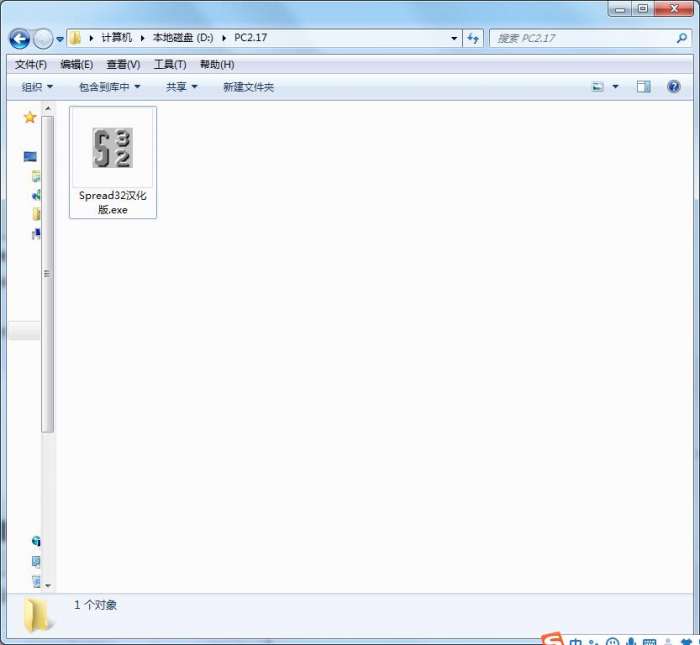Image resolution: width=700 pixels, height=645 pixels.
Task: Open the 组织 dropdown
Action: tap(38, 87)
